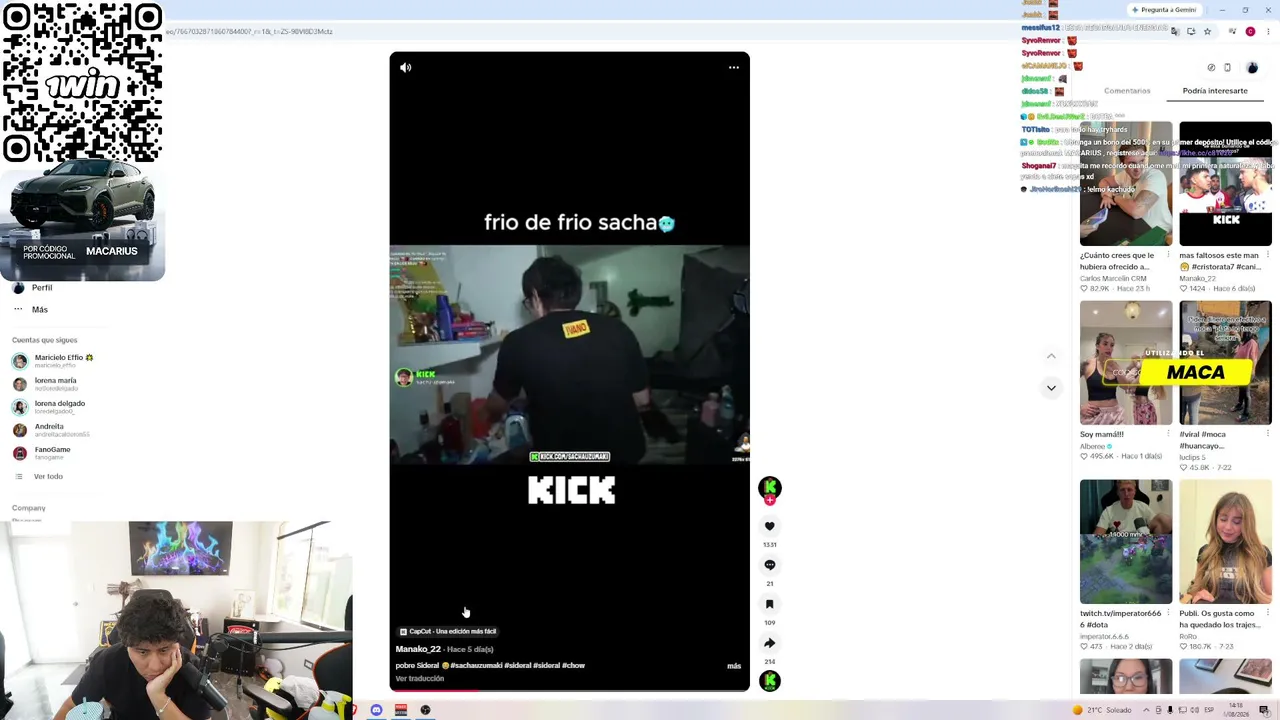
Task: Like the video with the heart icon
Action: [x=770, y=526]
